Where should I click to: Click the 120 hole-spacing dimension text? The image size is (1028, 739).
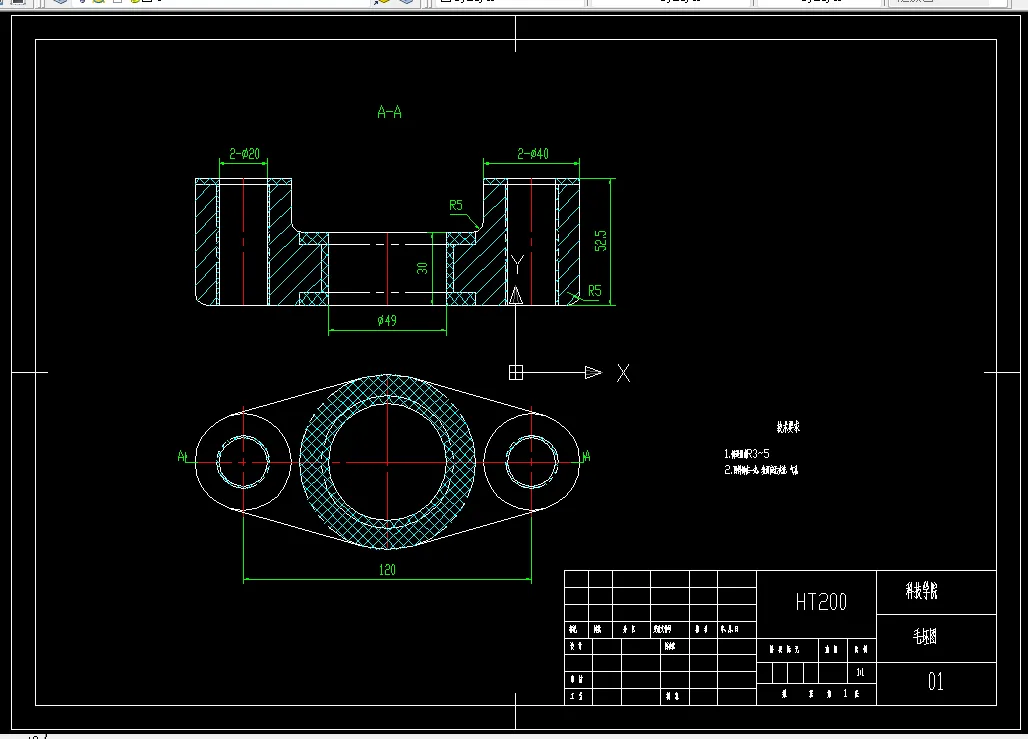coord(387,569)
